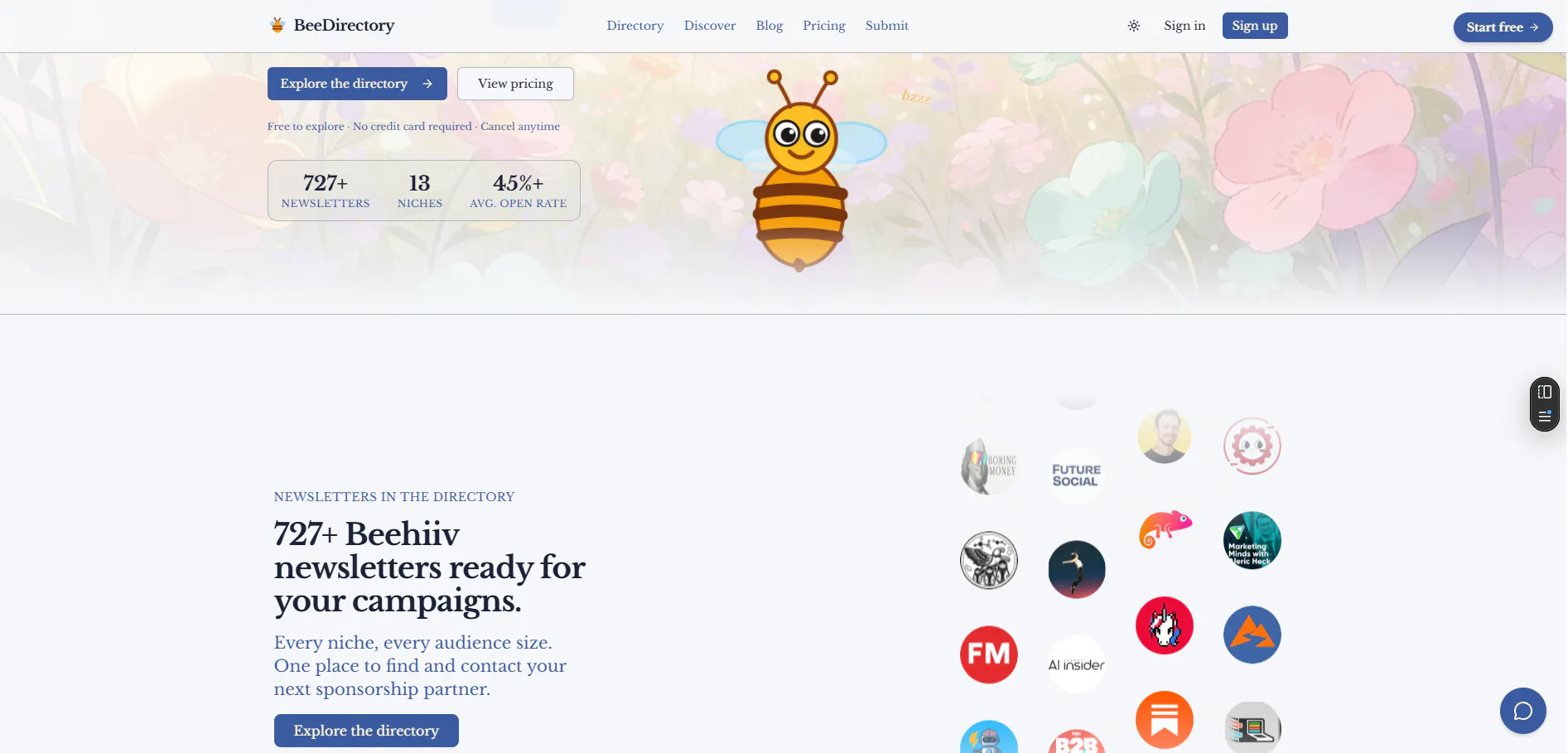Select the pink chameleon logo
This screenshot has height=753, width=1568.
(x=1165, y=530)
